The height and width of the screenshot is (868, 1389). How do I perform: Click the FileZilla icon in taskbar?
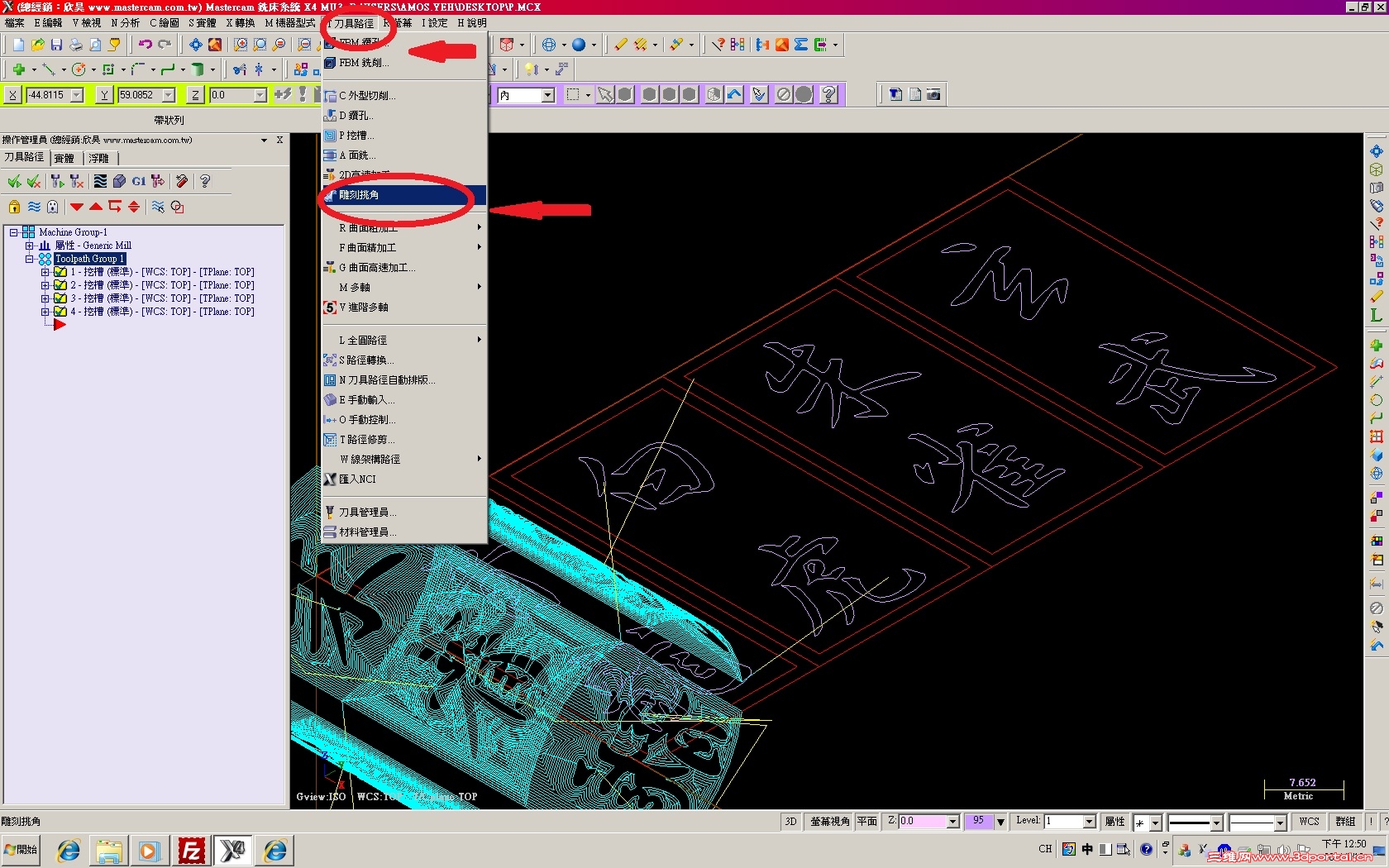(x=191, y=850)
